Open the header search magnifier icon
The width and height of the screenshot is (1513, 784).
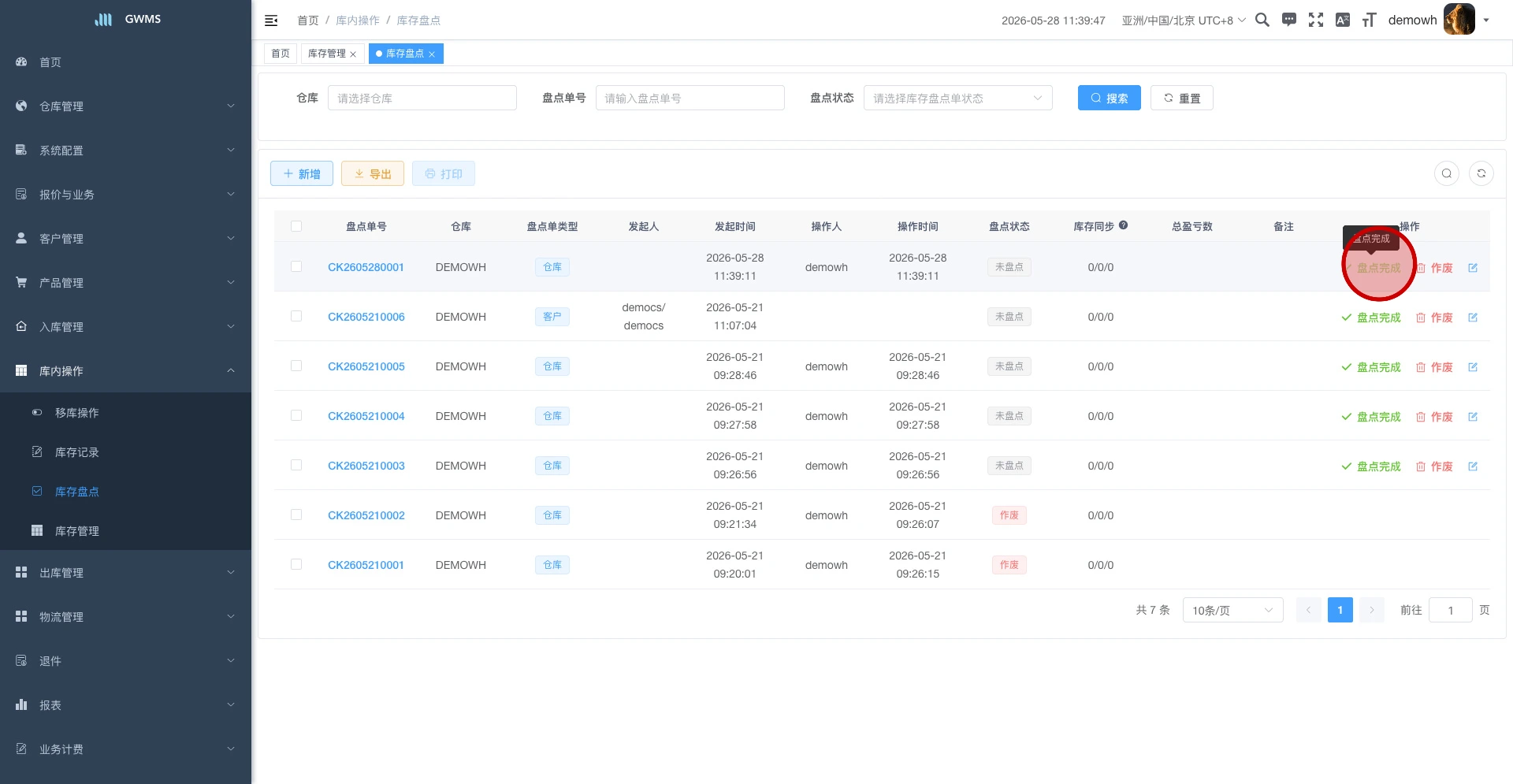click(1262, 20)
